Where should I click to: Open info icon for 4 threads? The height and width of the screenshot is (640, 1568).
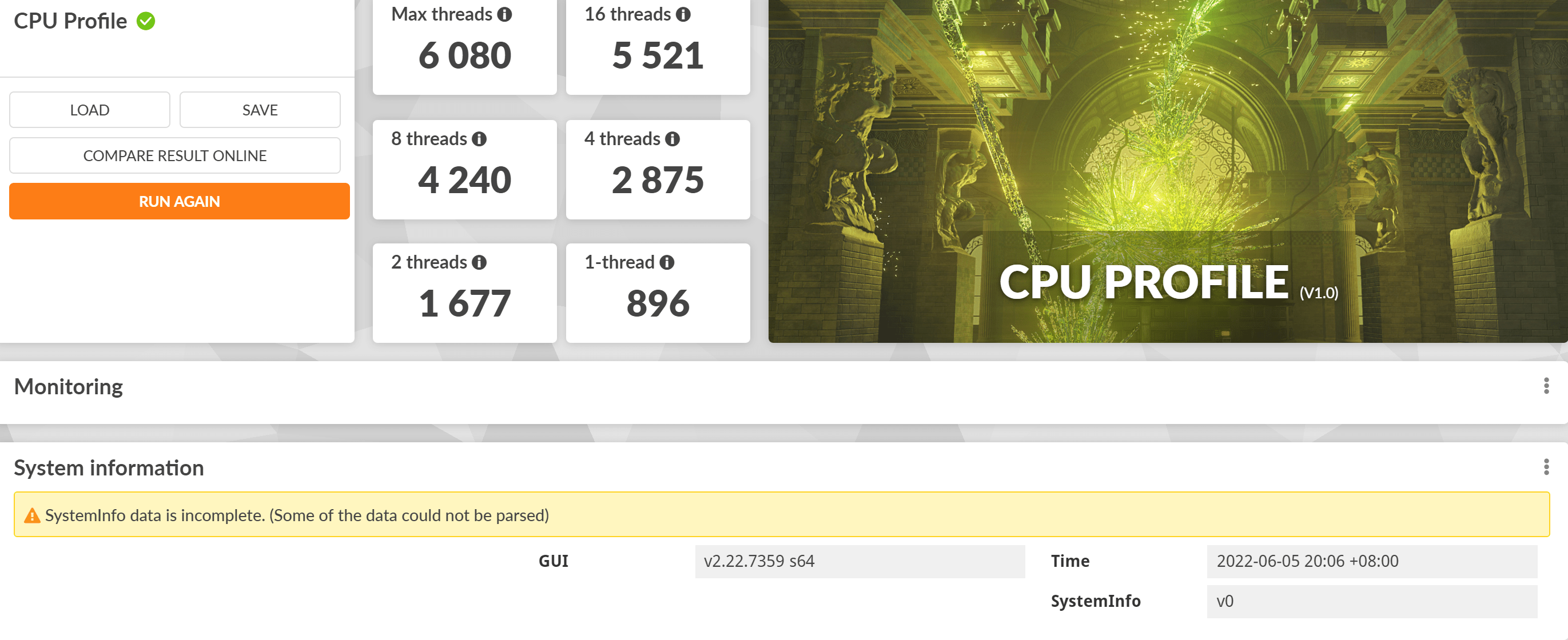(x=672, y=139)
